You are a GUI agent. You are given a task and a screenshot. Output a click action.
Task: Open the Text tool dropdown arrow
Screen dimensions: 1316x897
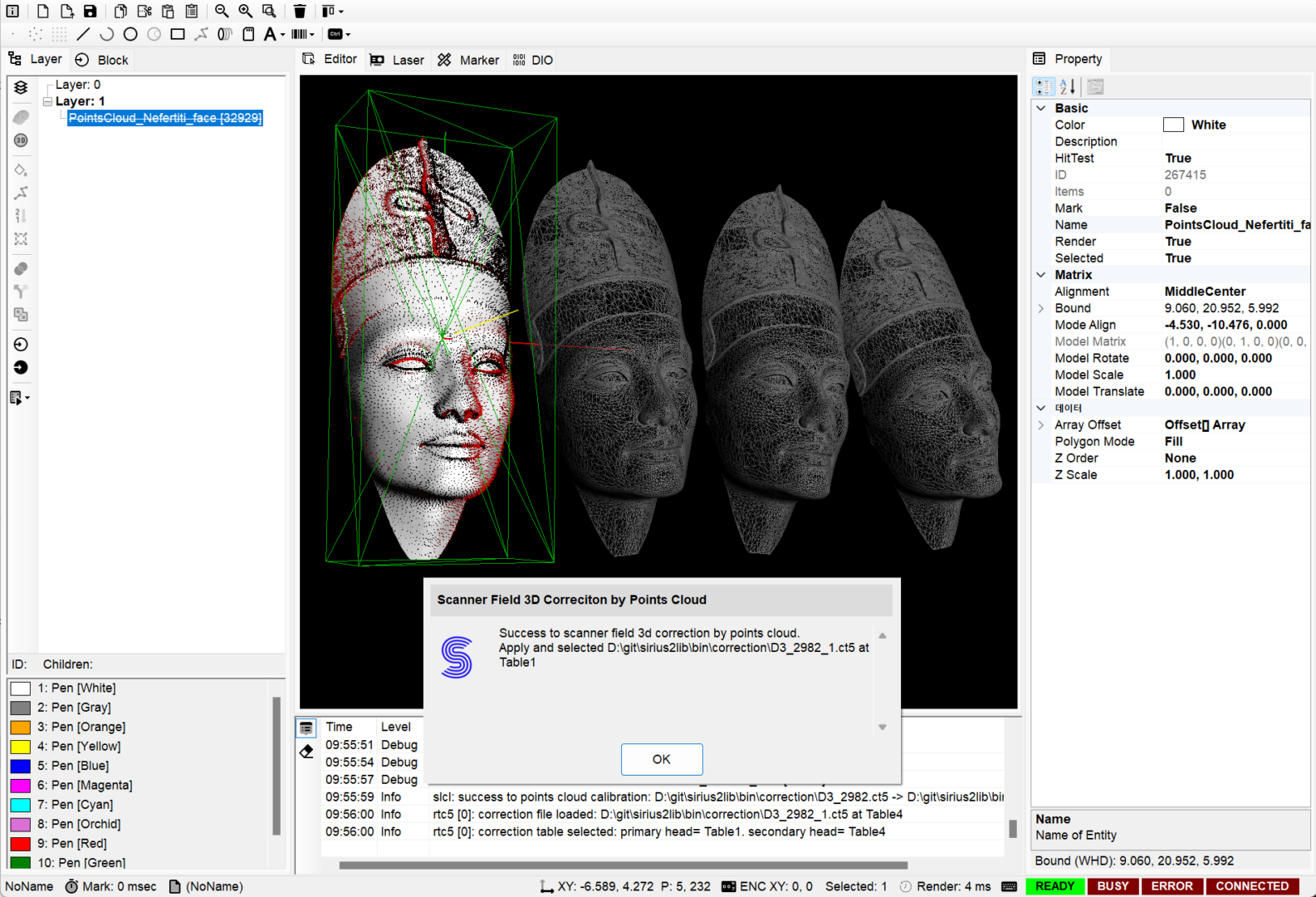(x=282, y=35)
